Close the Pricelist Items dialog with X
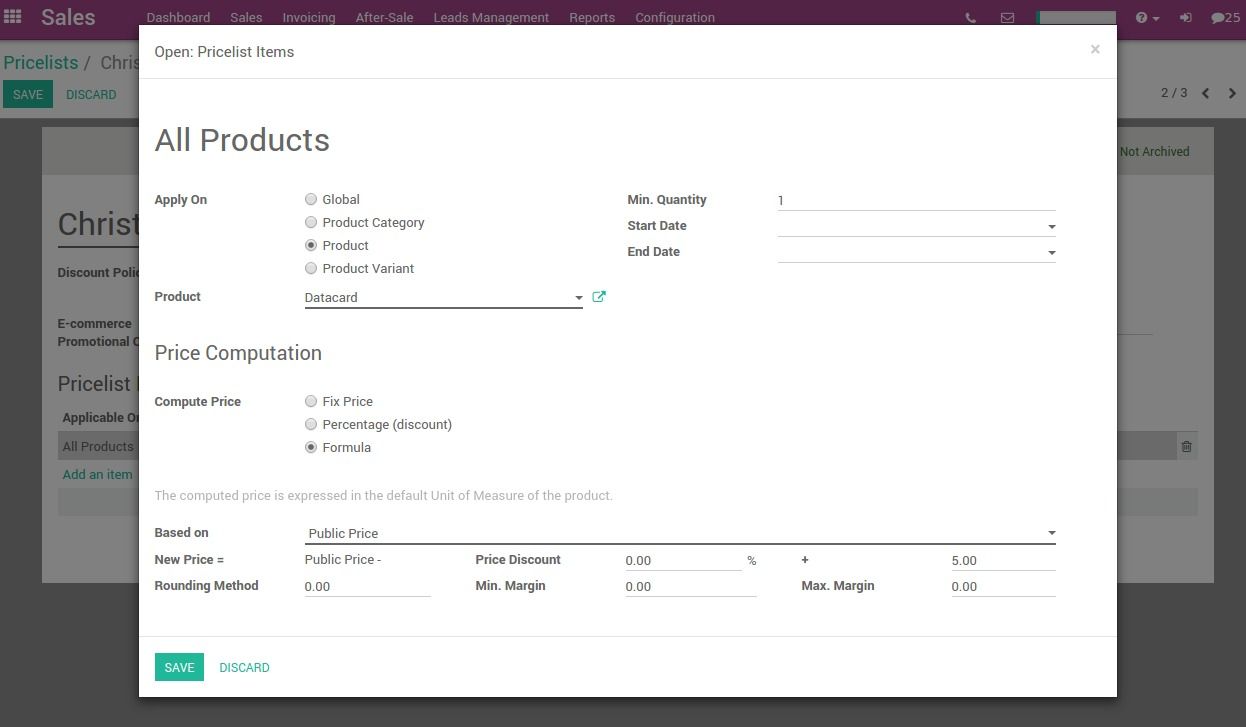 (x=1095, y=49)
